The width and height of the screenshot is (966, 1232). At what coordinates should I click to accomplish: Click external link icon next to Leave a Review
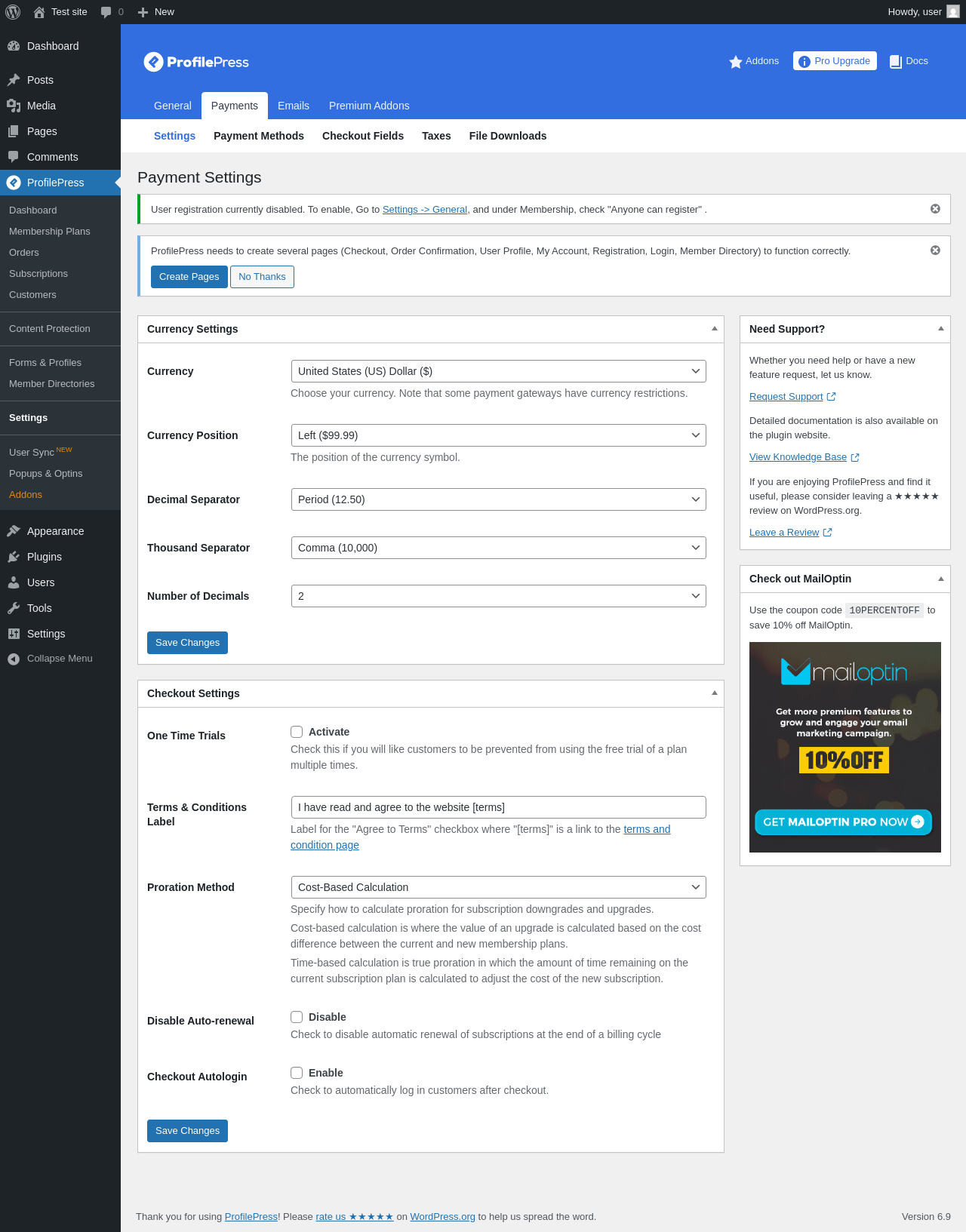(x=827, y=533)
